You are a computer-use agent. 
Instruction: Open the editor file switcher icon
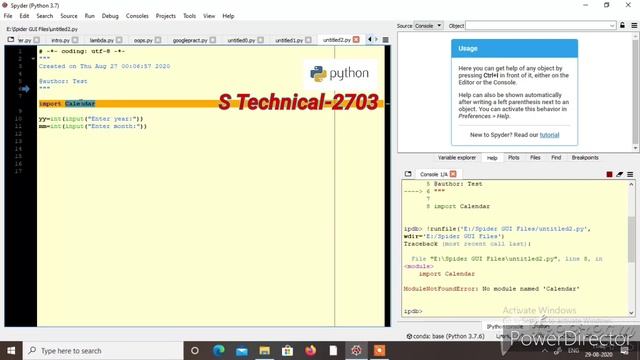[11, 40]
